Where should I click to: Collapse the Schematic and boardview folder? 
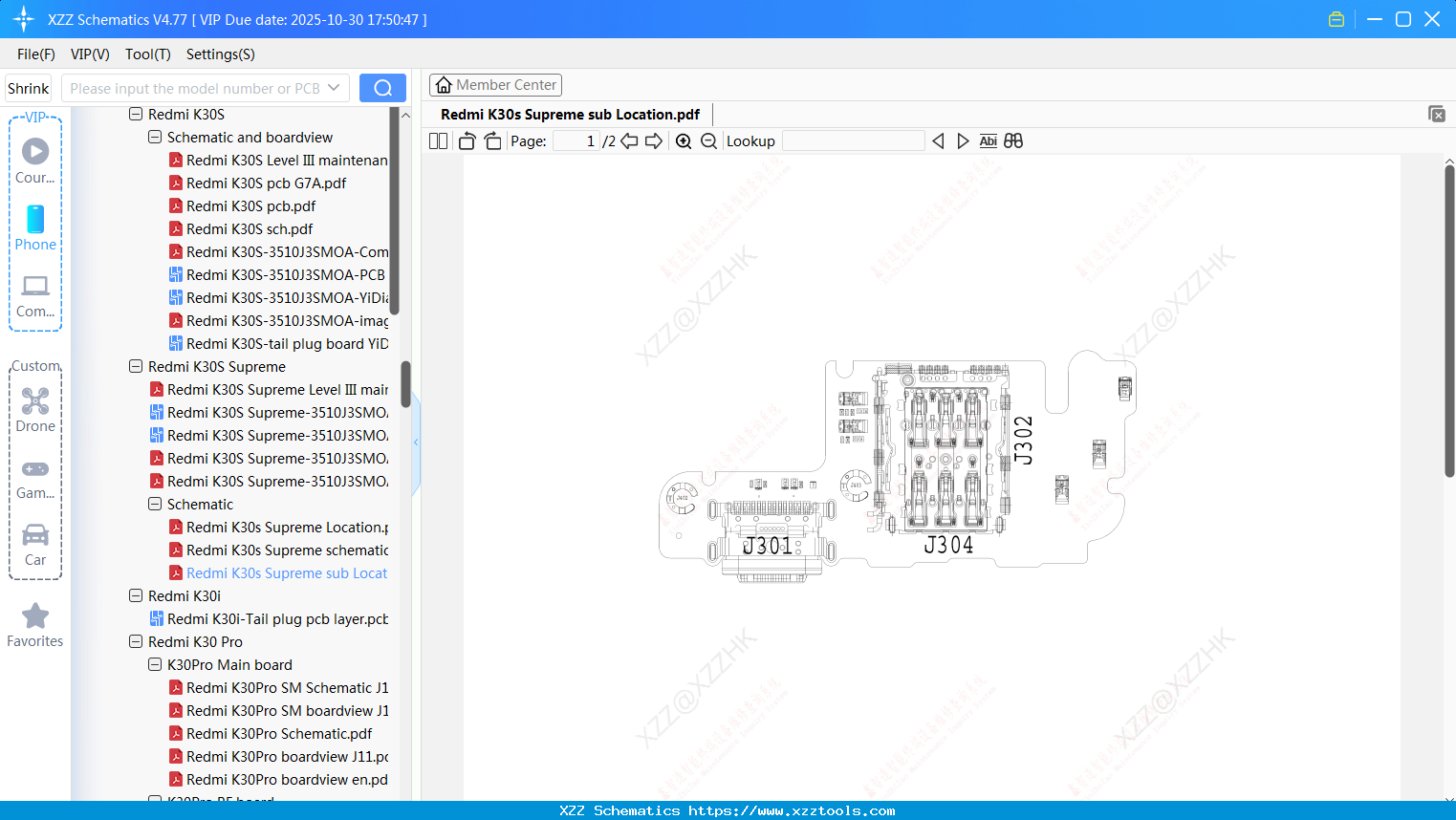[154, 137]
